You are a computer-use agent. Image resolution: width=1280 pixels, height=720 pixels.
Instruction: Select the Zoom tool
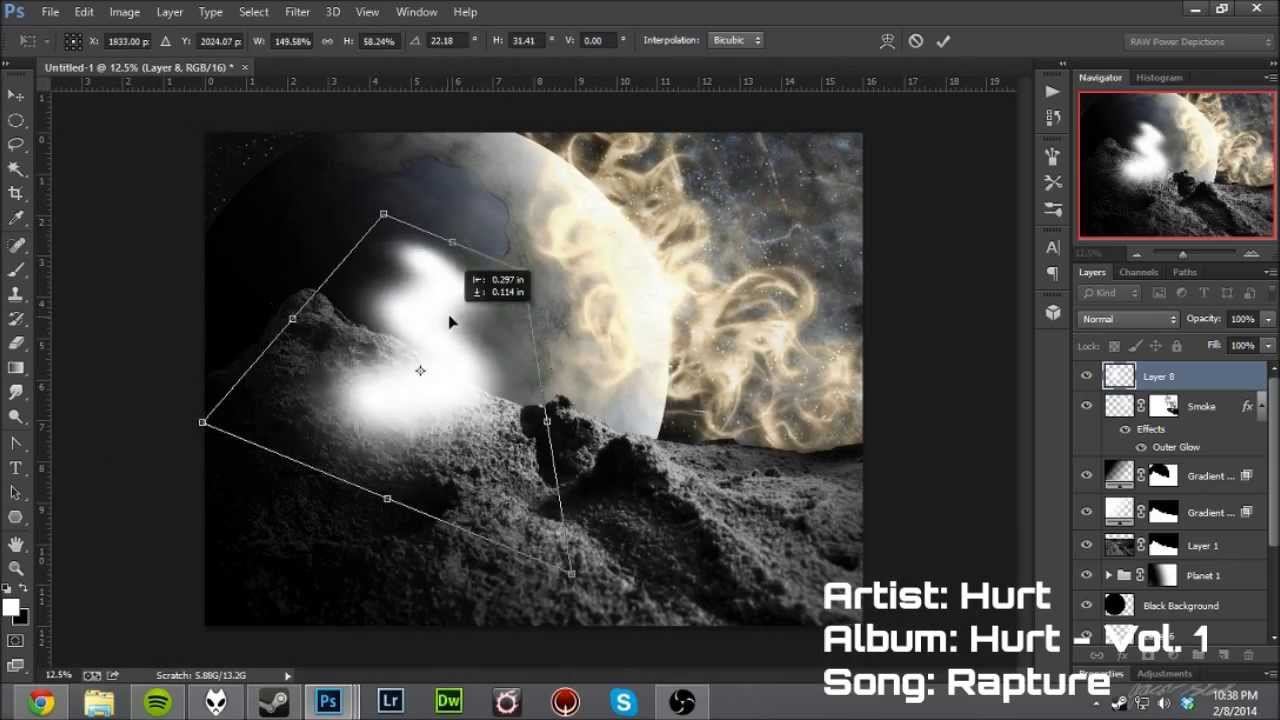pos(16,569)
